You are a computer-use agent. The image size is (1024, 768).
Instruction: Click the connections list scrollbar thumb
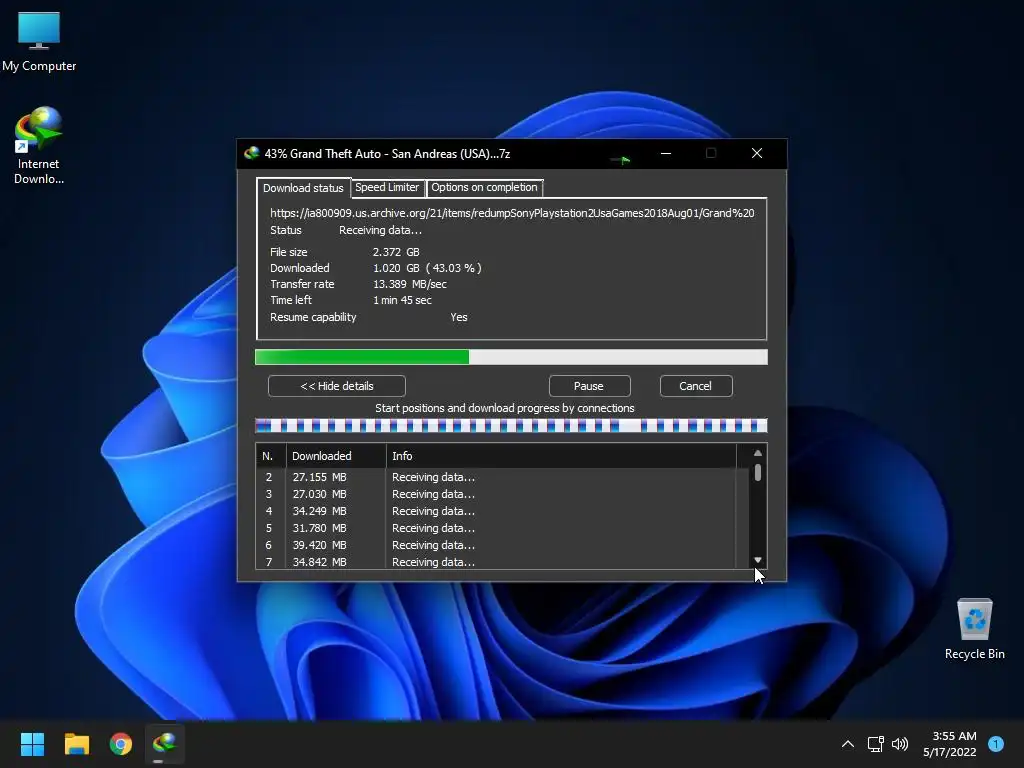[x=758, y=472]
